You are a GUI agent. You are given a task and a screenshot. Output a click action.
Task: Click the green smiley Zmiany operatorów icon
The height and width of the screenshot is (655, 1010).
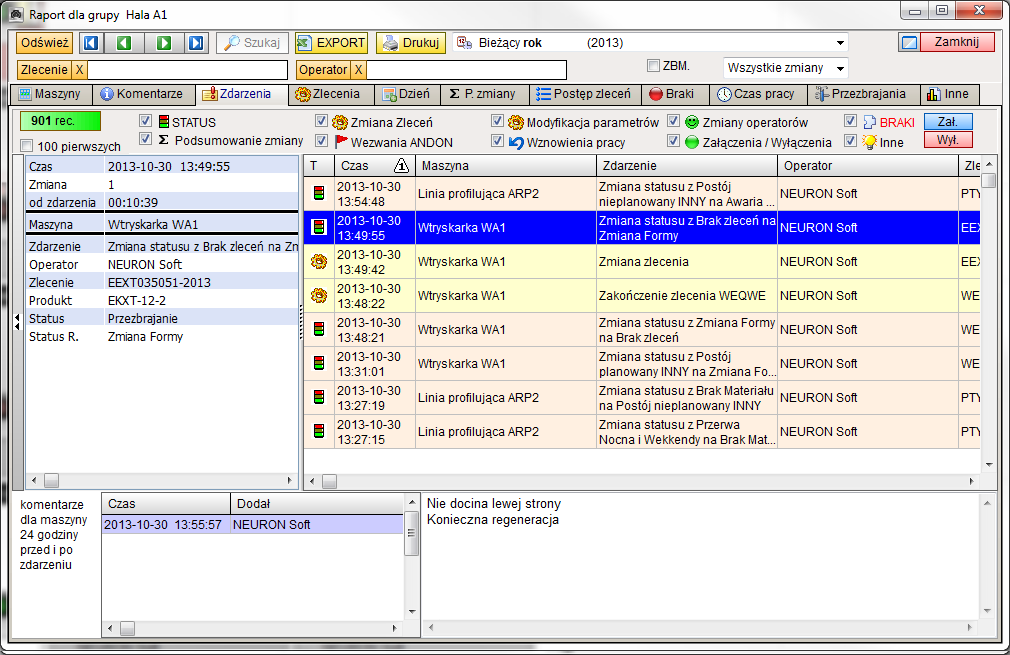pos(692,122)
